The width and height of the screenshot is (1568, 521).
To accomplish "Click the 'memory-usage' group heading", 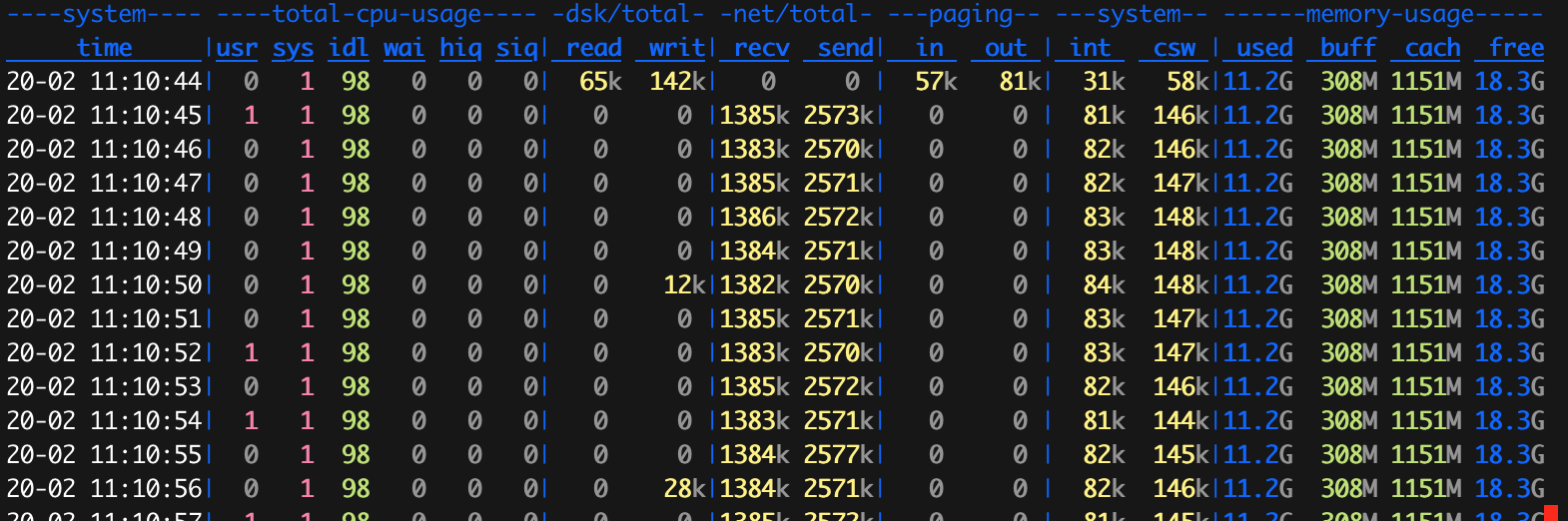I will pos(1383,14).
